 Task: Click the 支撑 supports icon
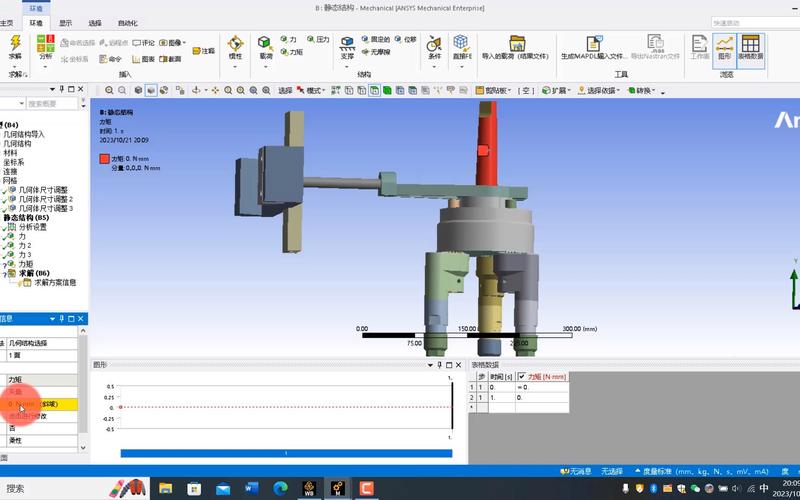tap(347, 43)
